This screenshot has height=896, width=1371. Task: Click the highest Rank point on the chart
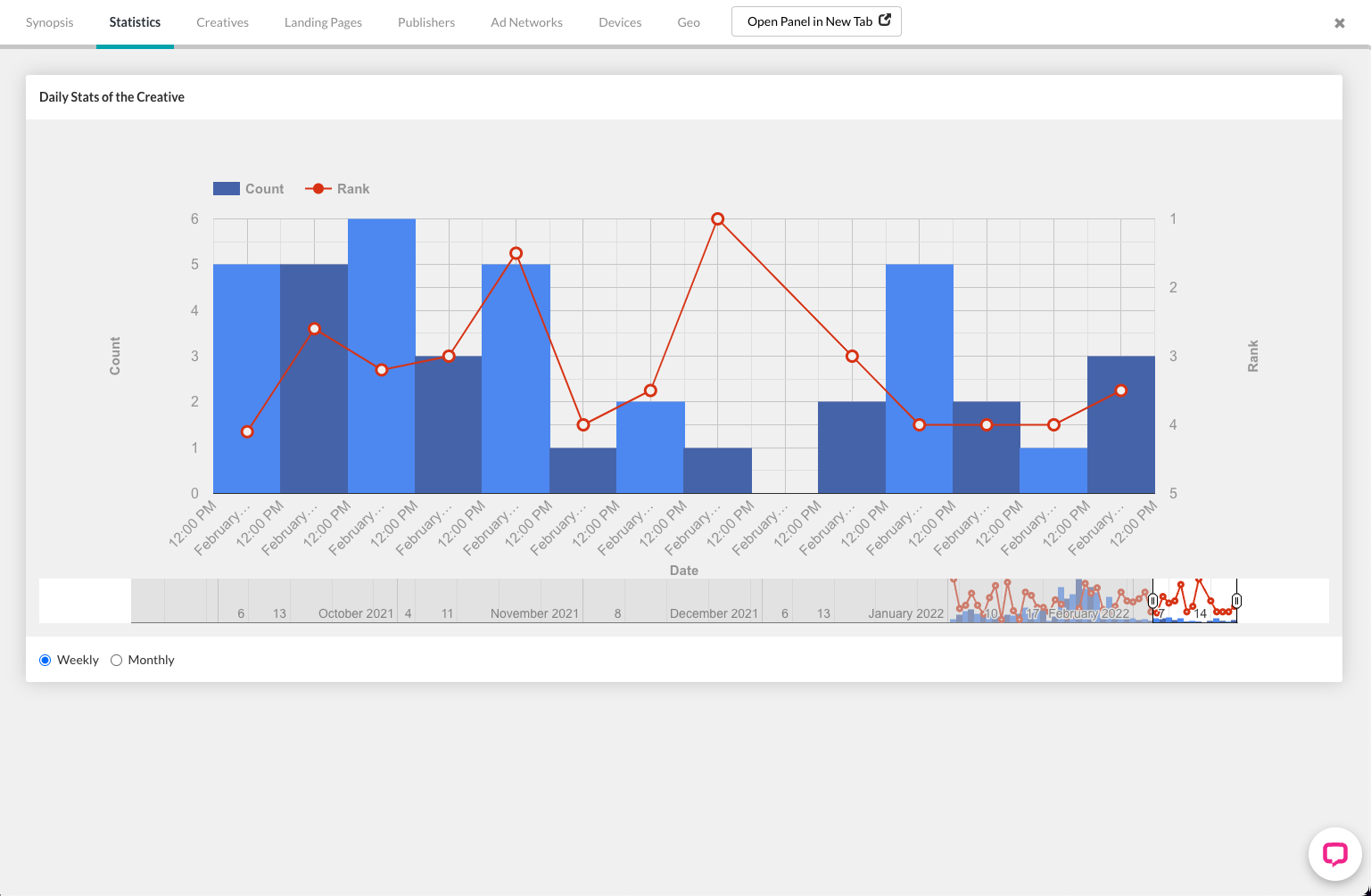(717, 218)
